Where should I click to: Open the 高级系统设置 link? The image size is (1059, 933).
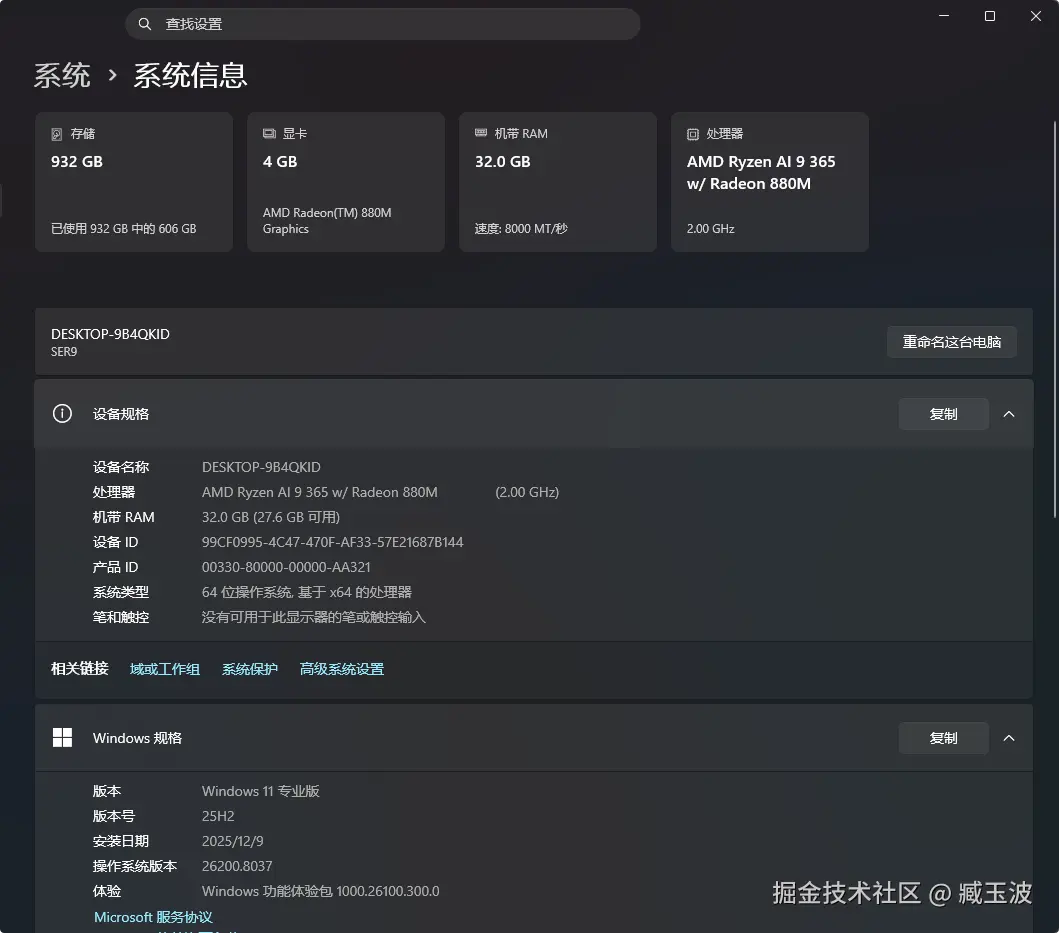[x=341, y=668]
